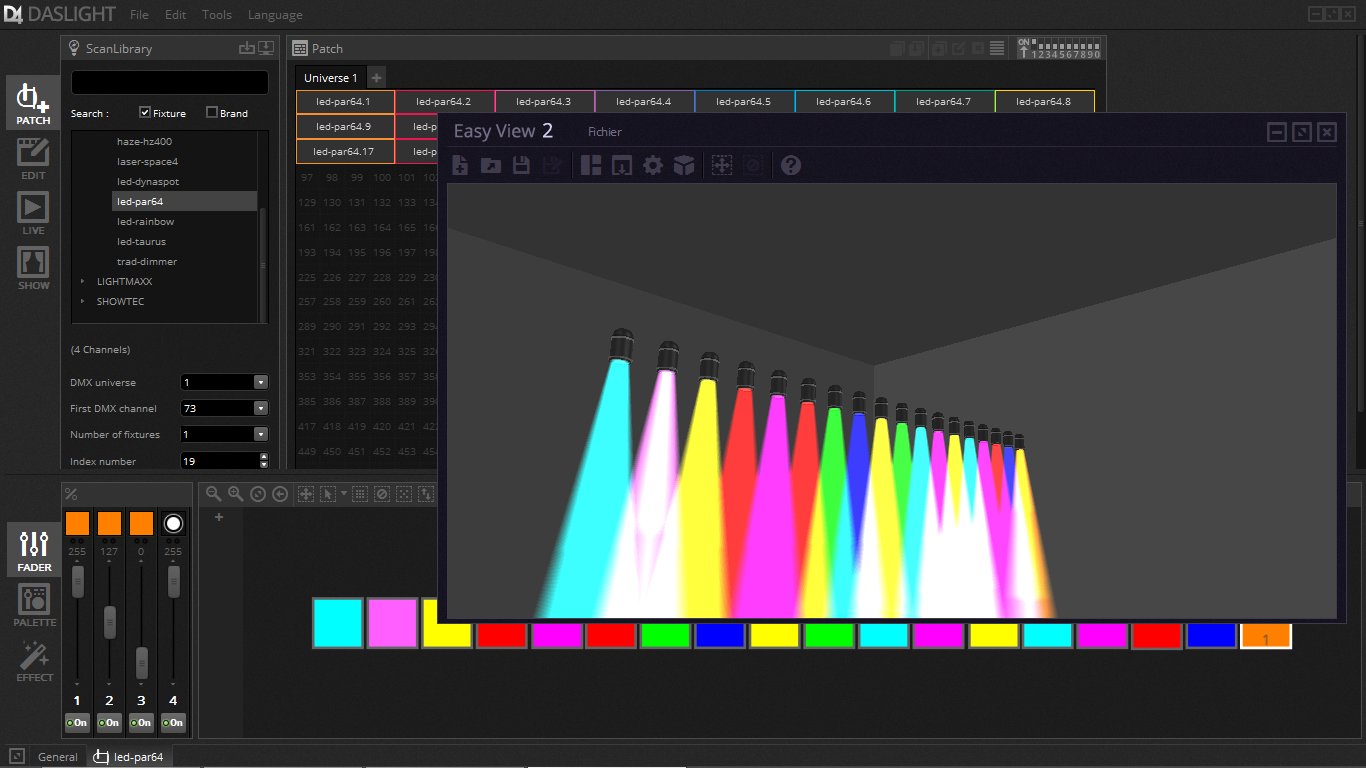Click layout panels icon in Easy View
This screenshot has height=768, width=1366.
591,165
